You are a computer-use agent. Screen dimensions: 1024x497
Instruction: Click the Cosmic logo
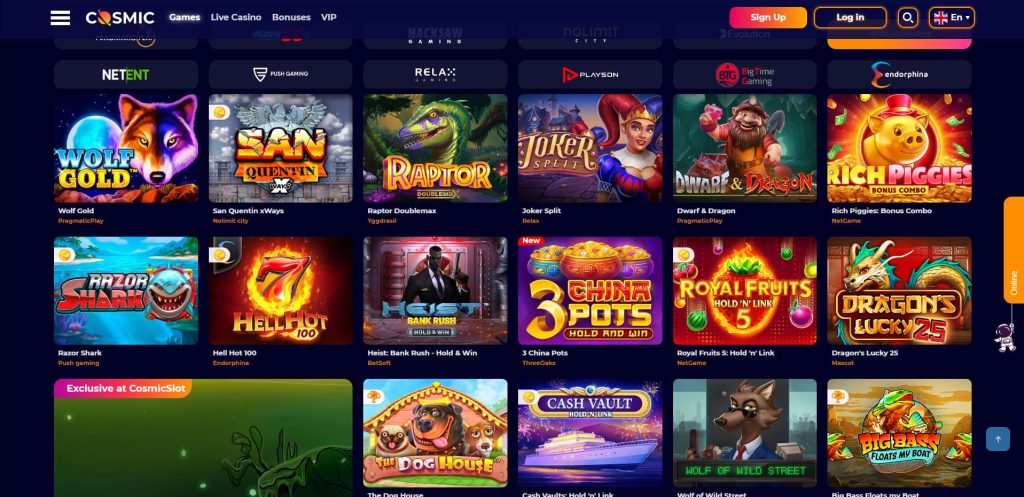[x=120, y=18]
